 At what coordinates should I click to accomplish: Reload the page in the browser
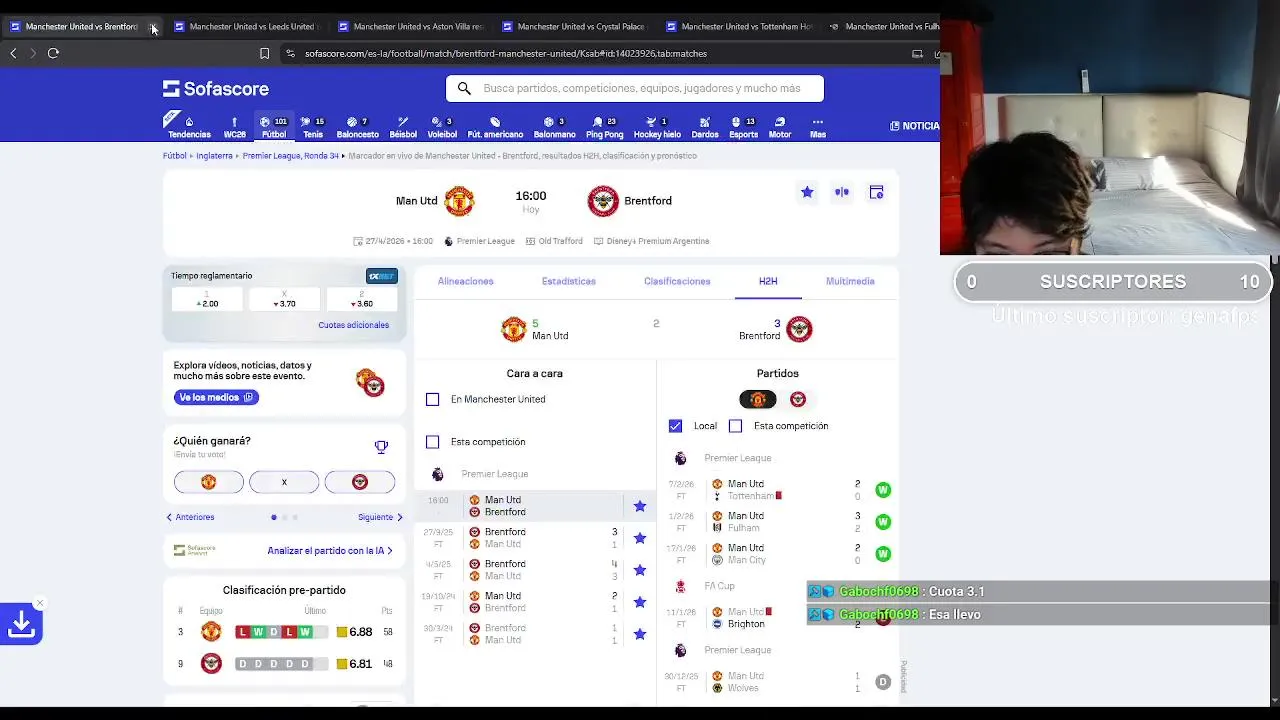point(53,53)
